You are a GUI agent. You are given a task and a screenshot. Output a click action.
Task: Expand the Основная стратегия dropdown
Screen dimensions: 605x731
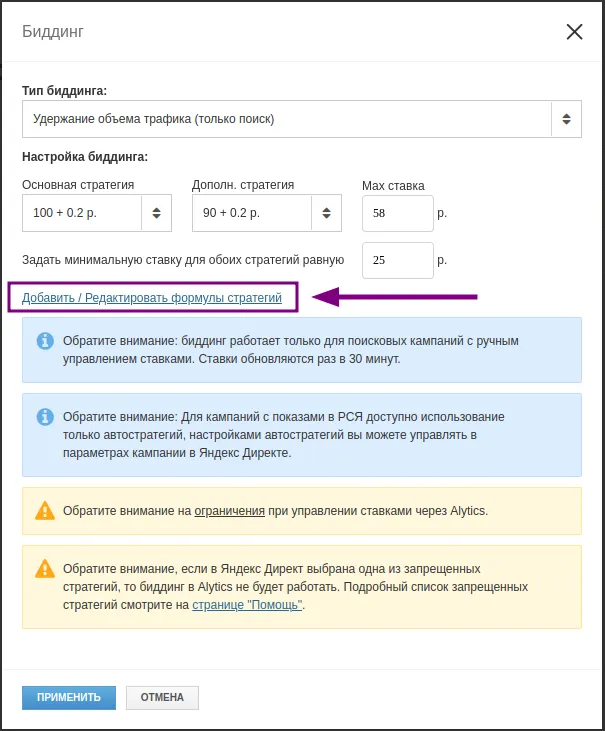point(97,213)
